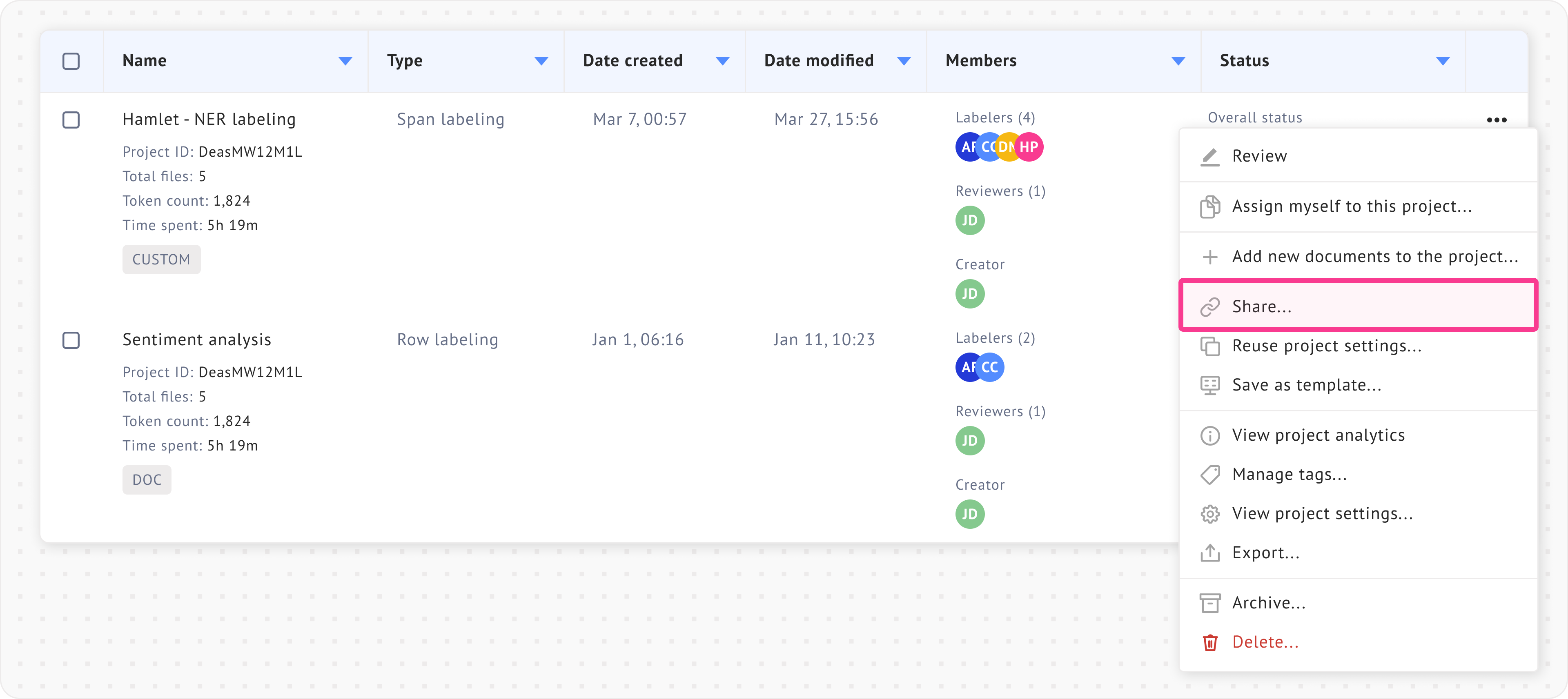Screen dimensions: 1568x699
Task: Click the plus icon for adding documents
Action: pos(1209,257)
